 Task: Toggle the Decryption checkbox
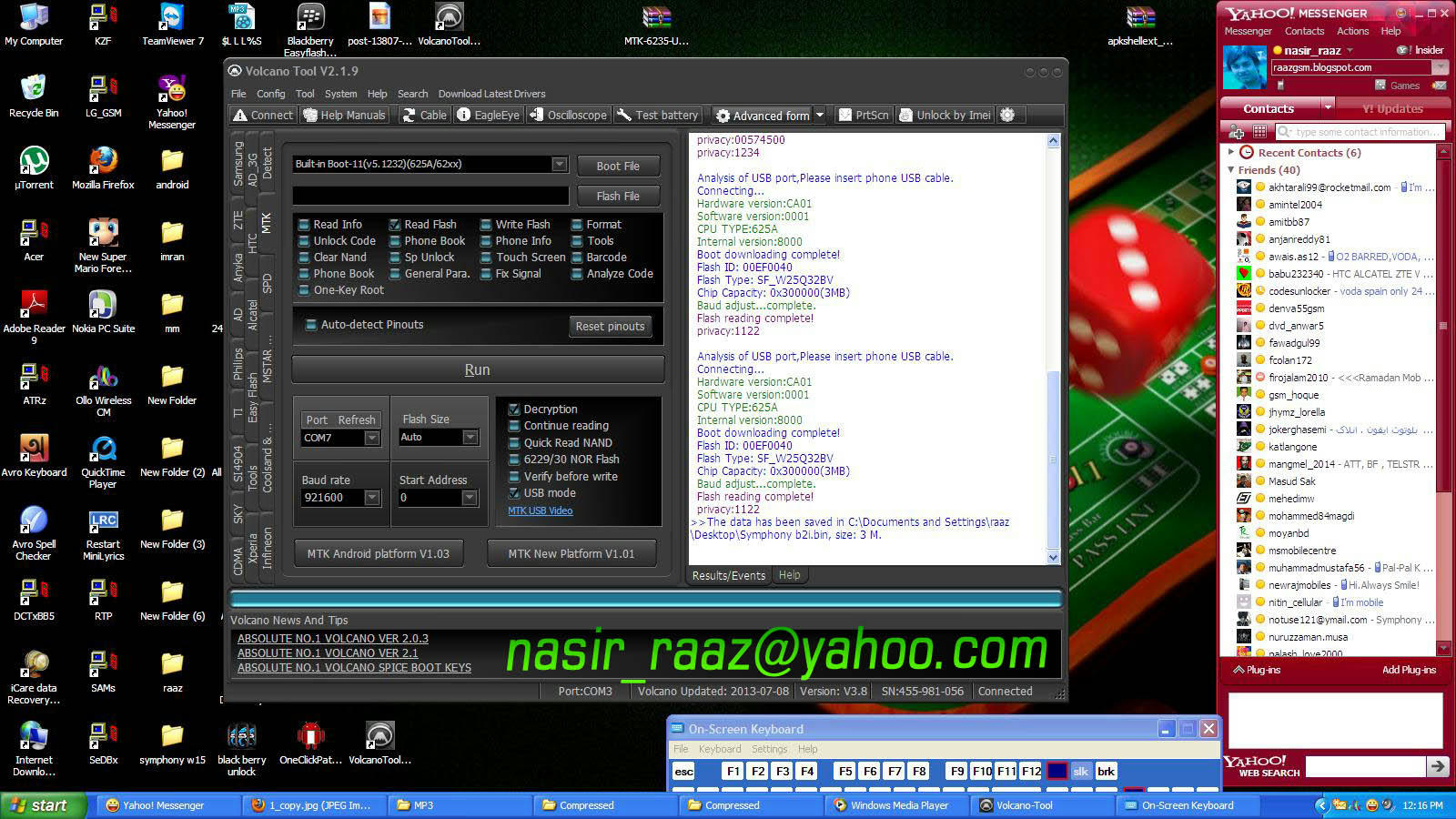(x=514, y=409)
